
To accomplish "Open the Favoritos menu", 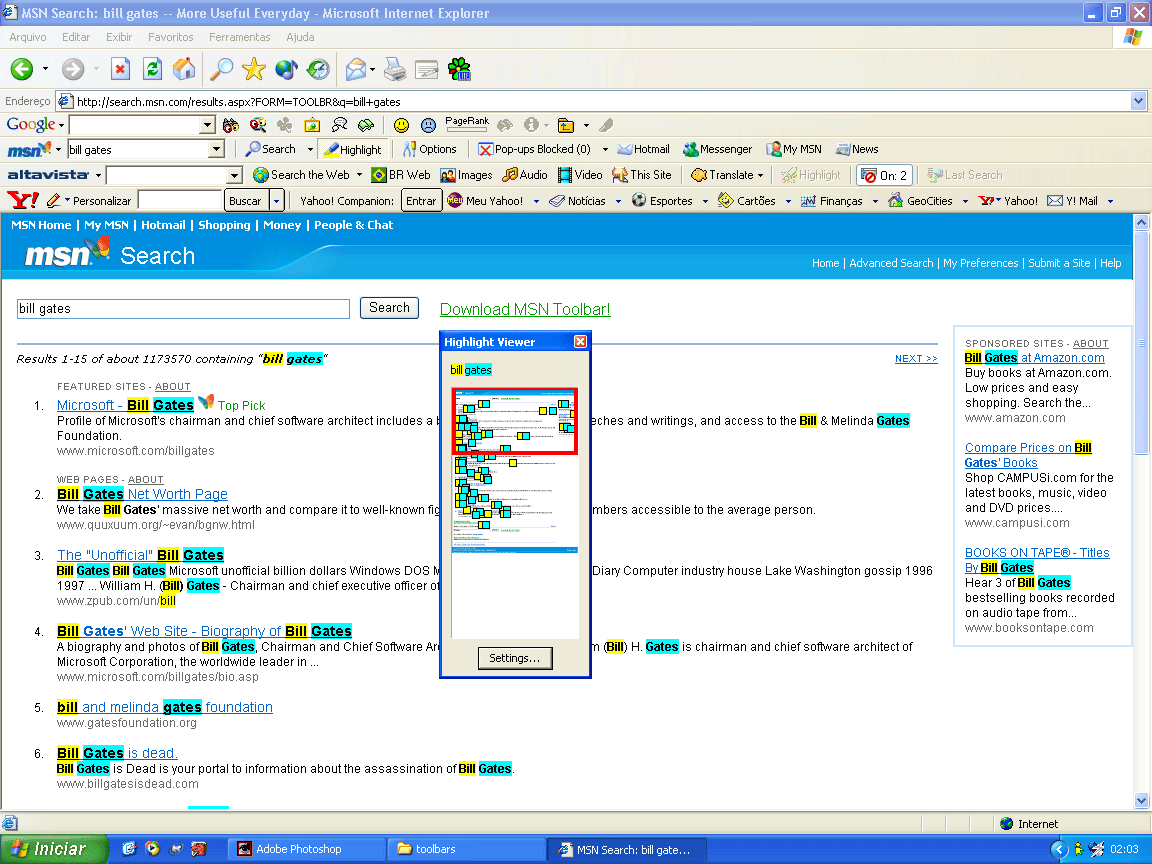I will 170,37.
